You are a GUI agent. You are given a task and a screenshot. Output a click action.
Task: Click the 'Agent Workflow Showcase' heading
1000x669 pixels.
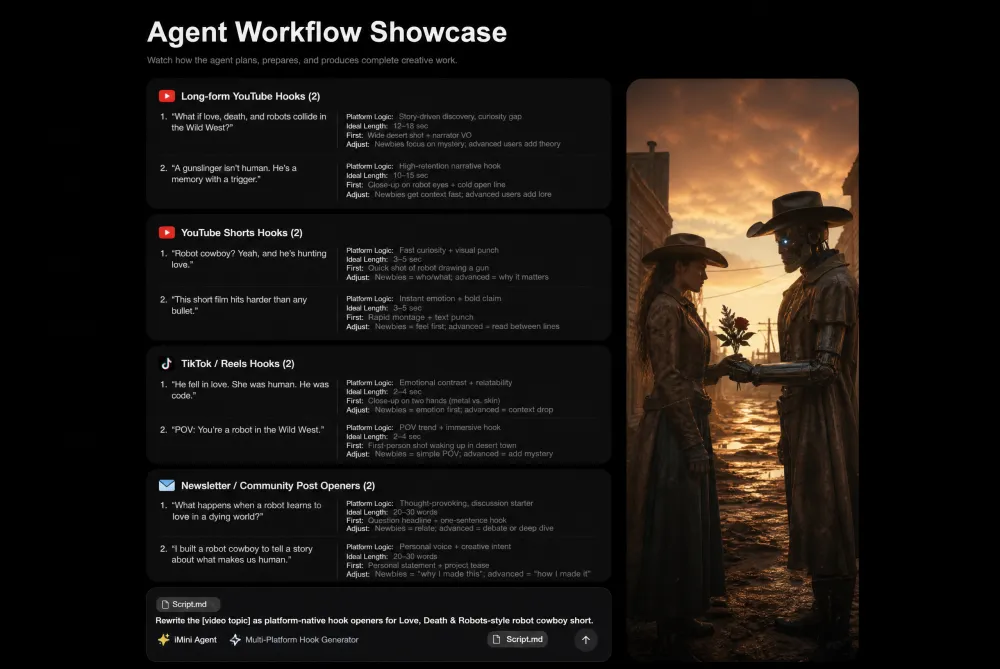tap(327, 32)
